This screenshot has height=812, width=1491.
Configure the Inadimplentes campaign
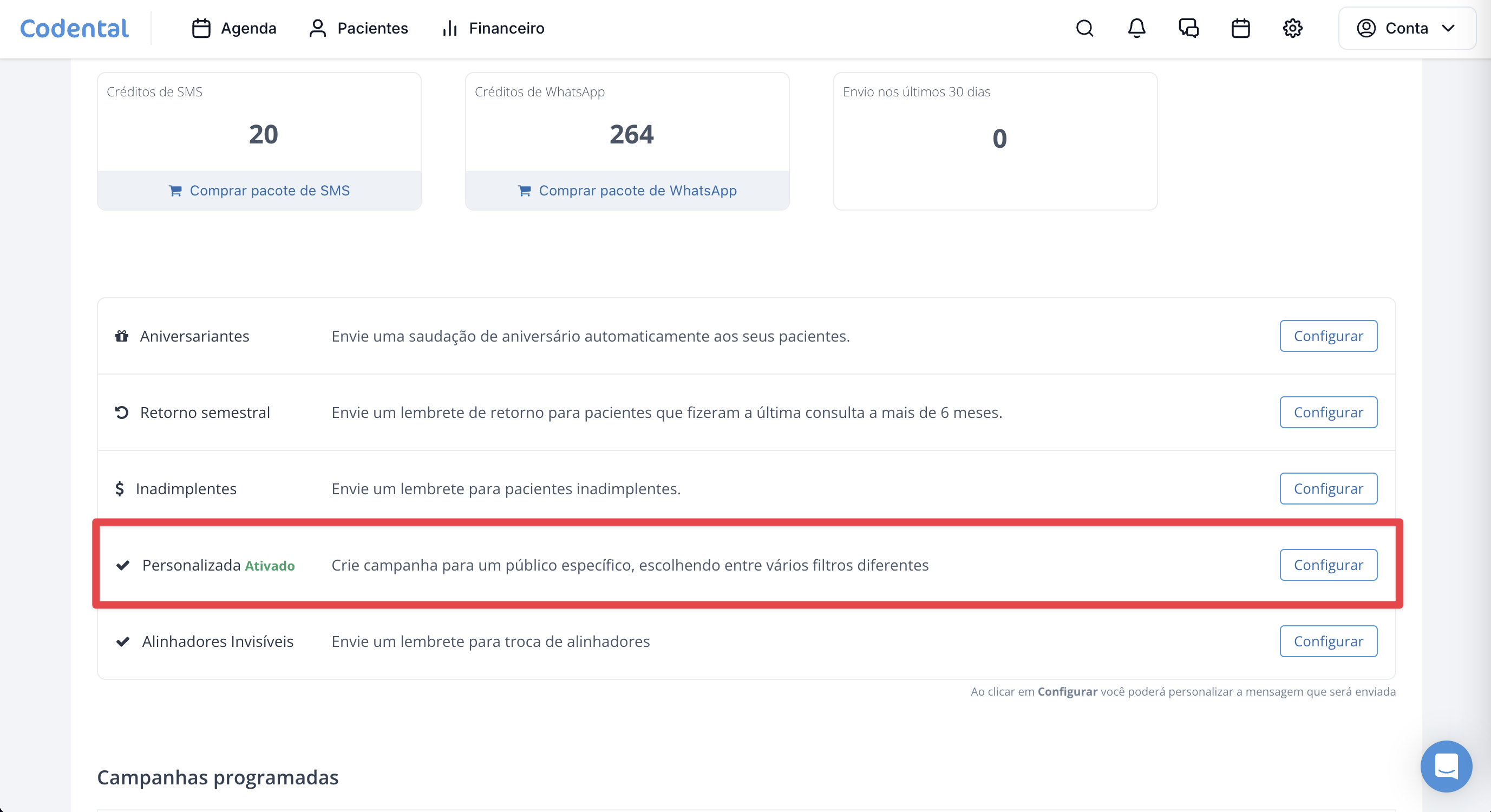click(x=1328, y=489)
